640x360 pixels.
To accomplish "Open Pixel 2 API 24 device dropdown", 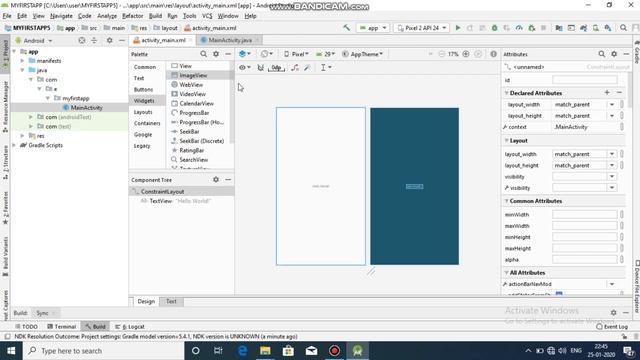I will tap(422, 28).
